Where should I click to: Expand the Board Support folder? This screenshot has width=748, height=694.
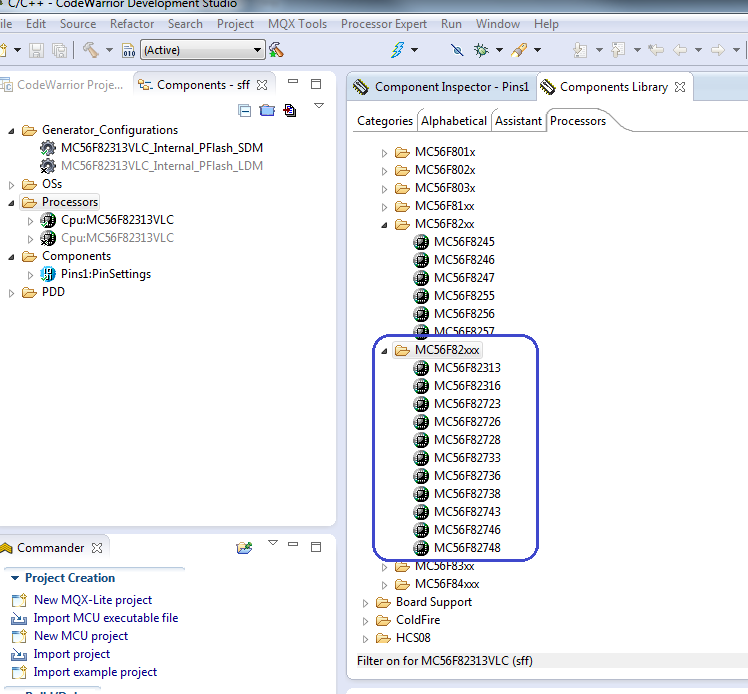[x=365, y=603]
